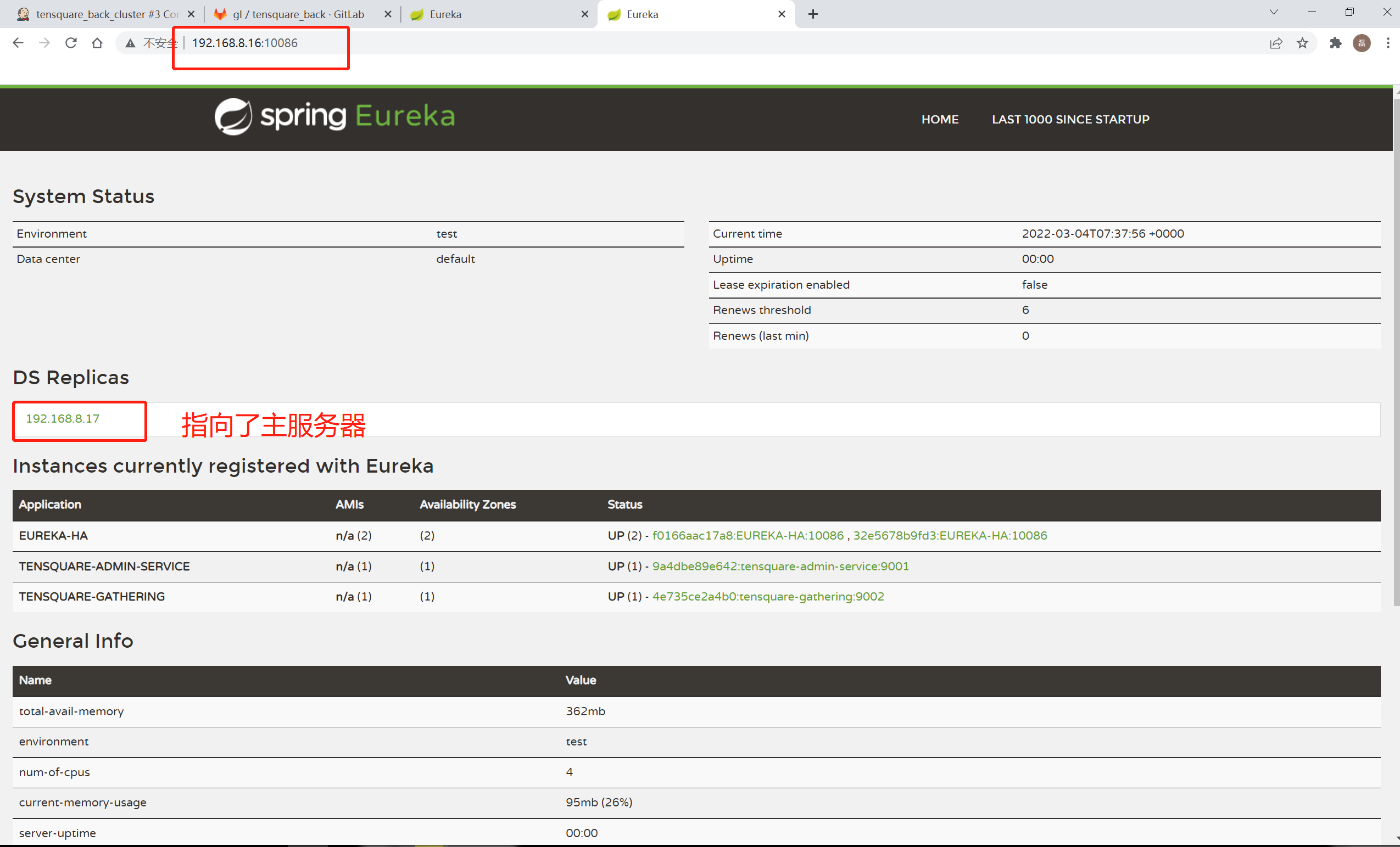
Task: Click Renews threshold value 6
Action: pos(1025,310)
